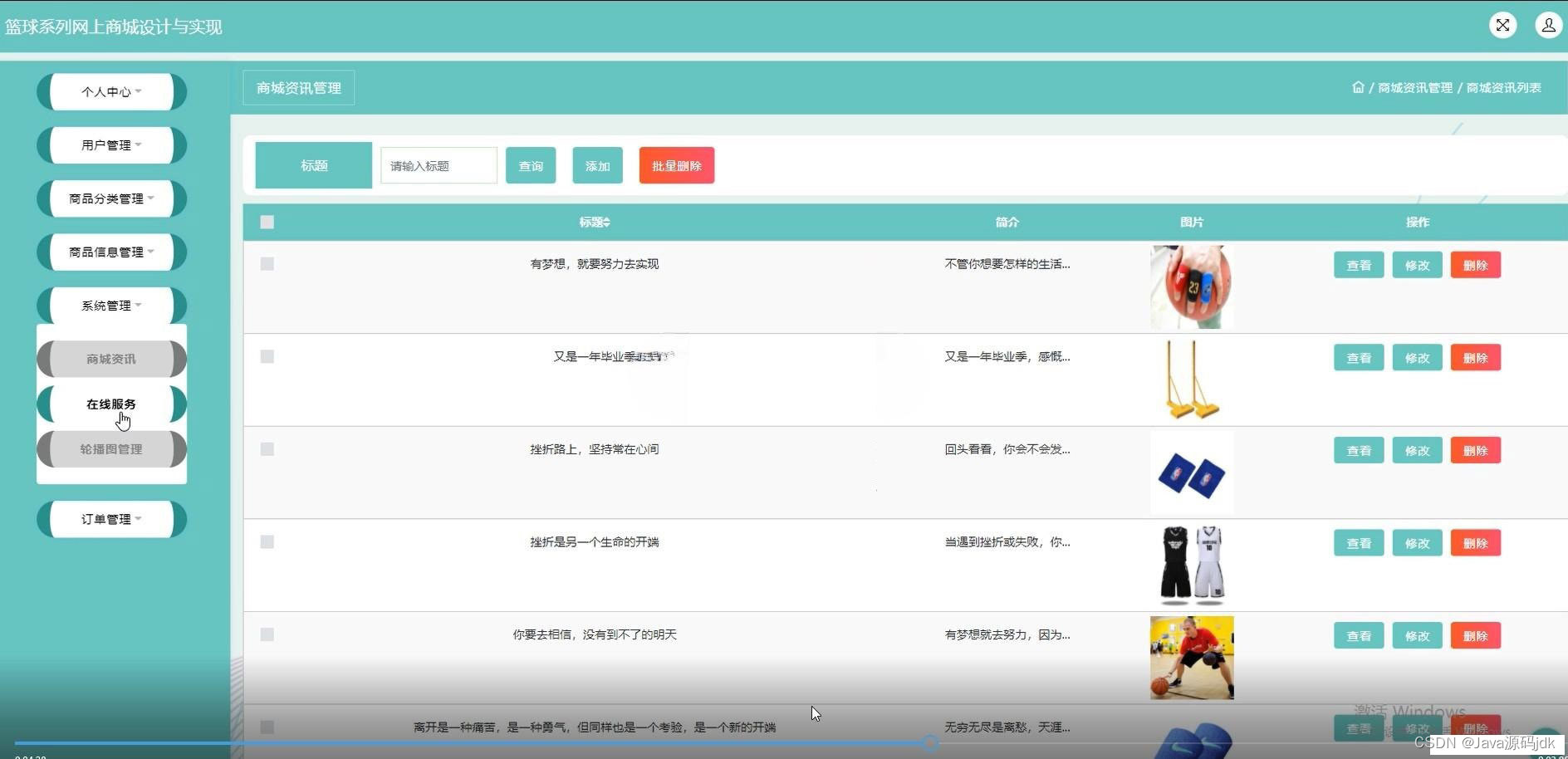The height and width of the screenshot is (759, 1568).
Task: Sort the table by 标题 column
Action: [x=595, y=222]
